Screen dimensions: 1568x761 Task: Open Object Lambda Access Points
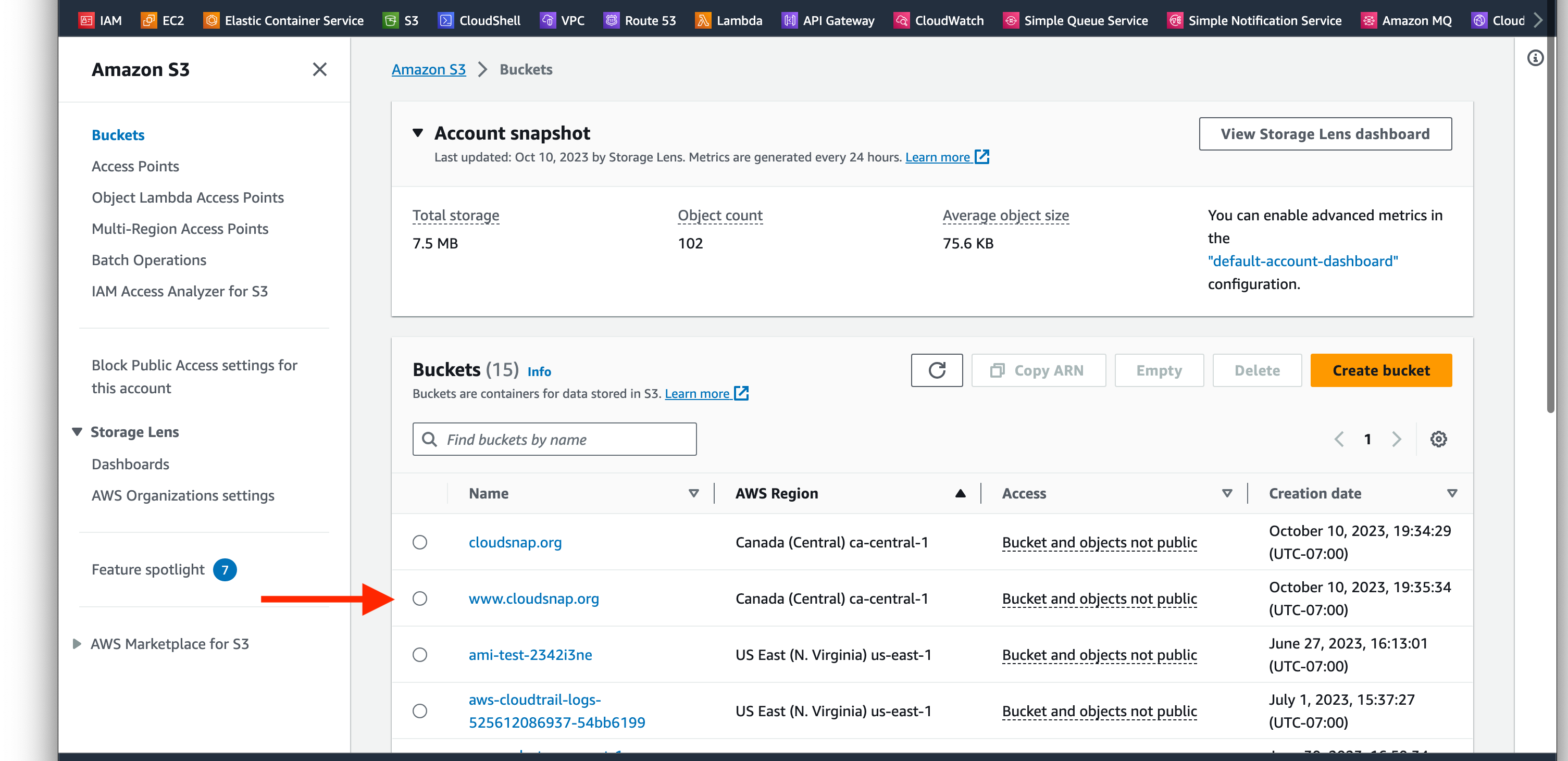tap(188, 197)
